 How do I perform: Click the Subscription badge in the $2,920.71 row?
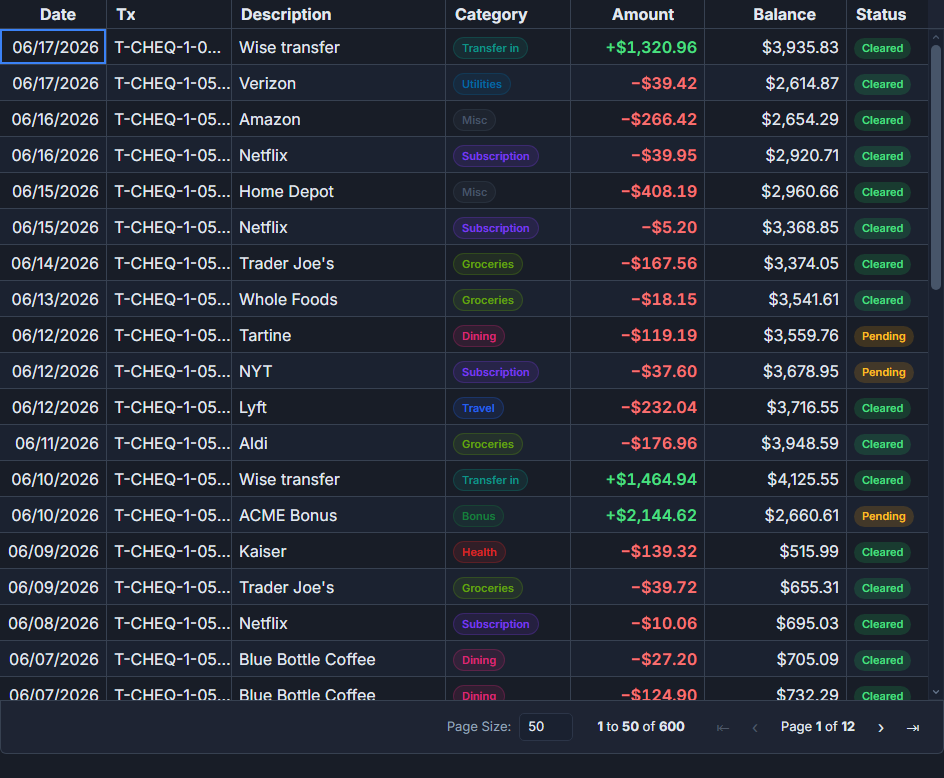pos(495,156)
